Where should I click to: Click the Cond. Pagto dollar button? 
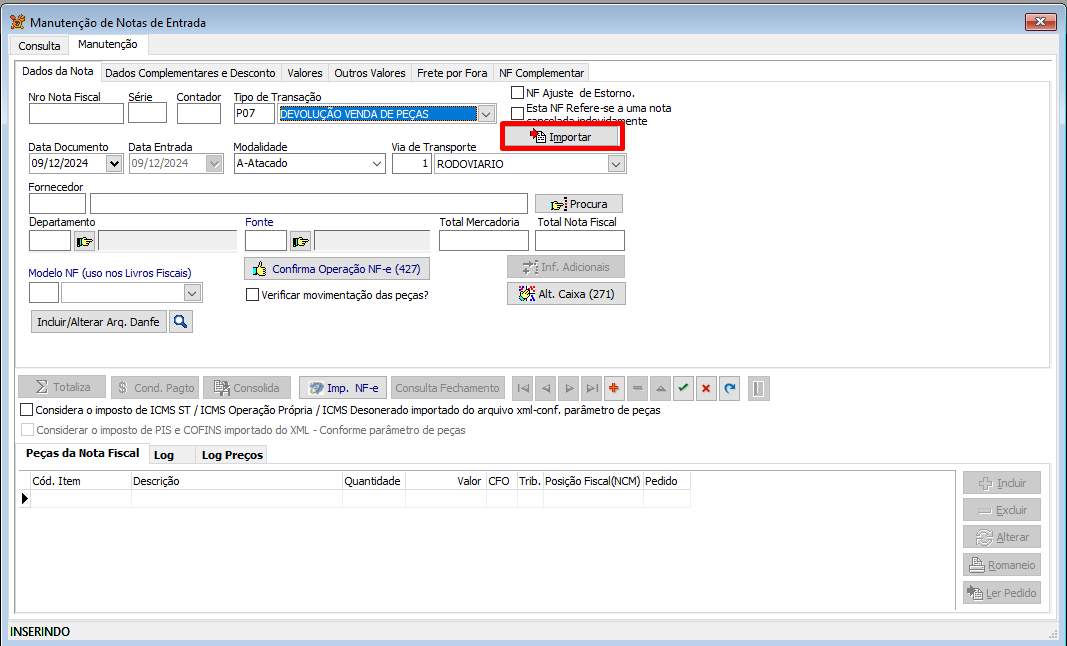point(155,387)
